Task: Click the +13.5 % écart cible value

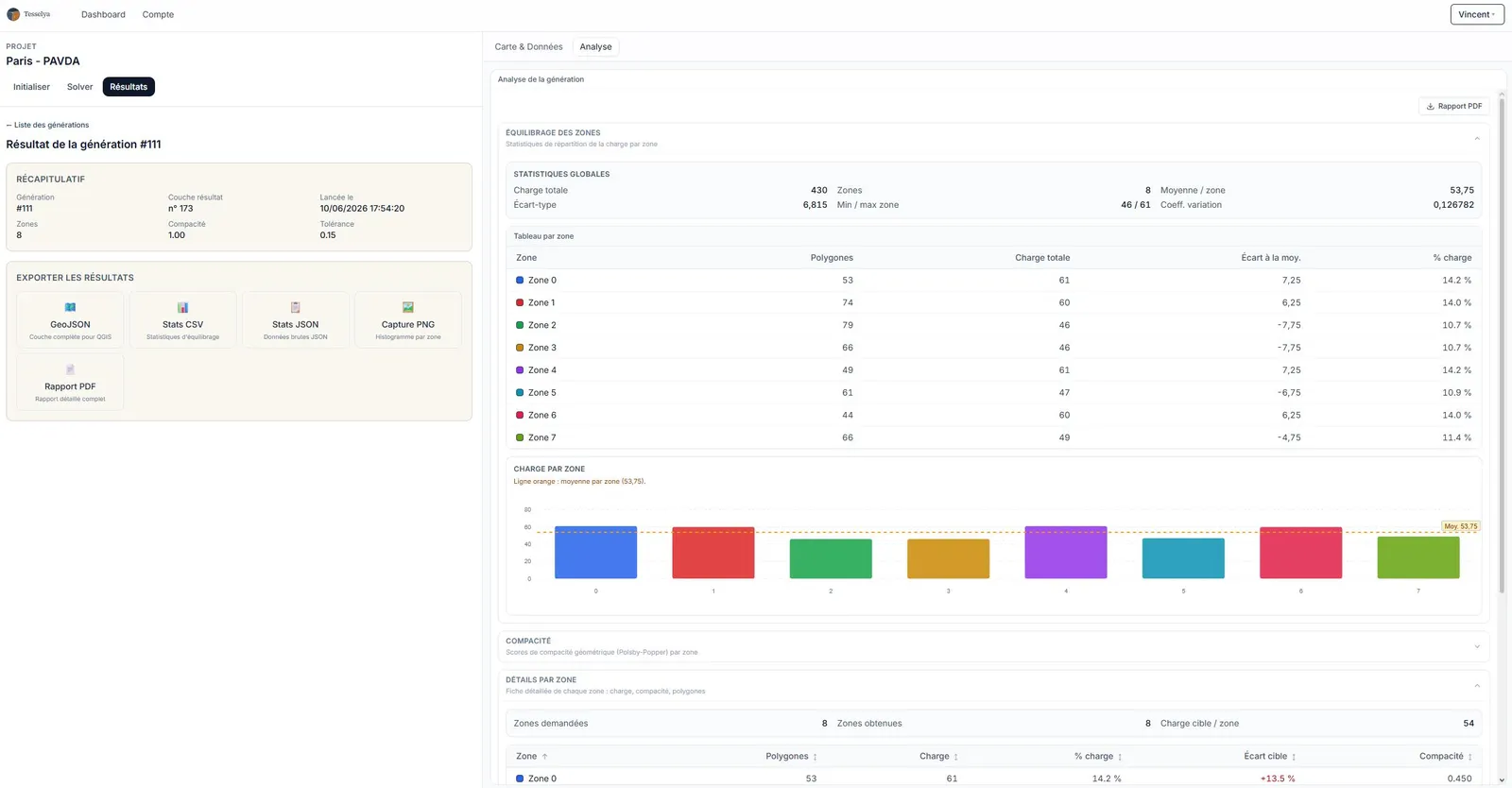Action: pos(1278,779)
